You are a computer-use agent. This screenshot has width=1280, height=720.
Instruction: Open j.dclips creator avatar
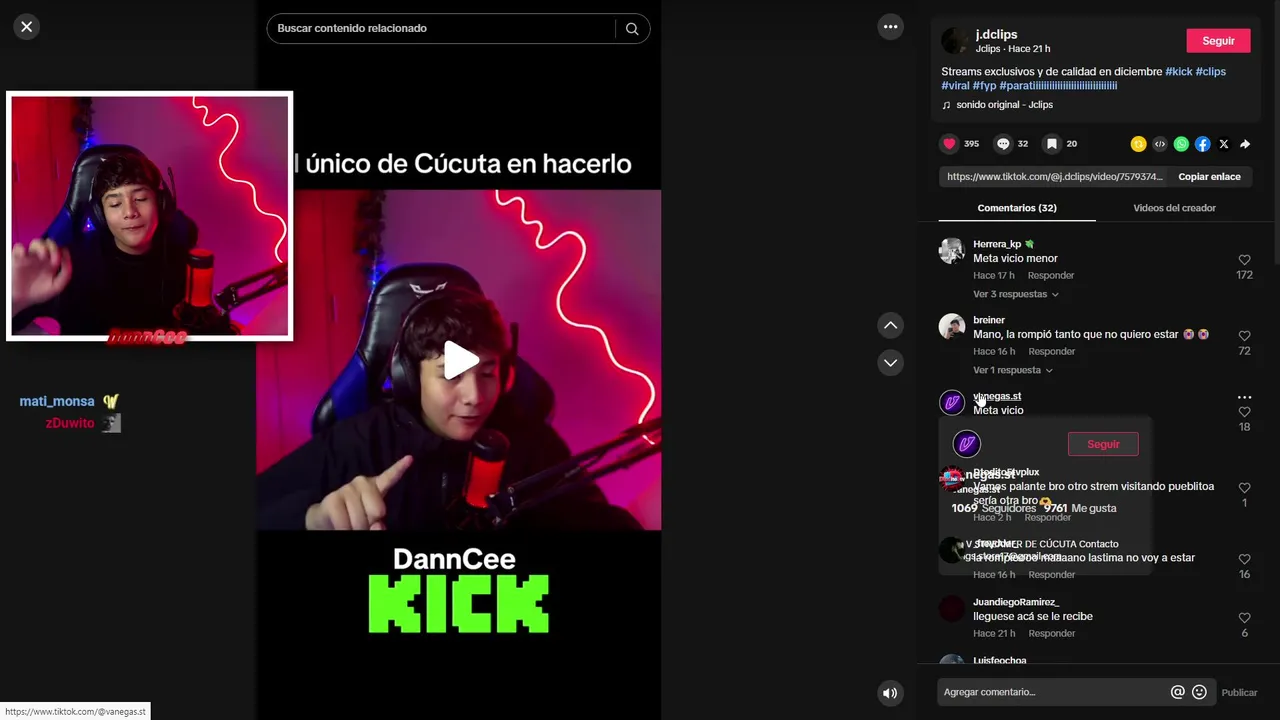[x=955, y=41]
